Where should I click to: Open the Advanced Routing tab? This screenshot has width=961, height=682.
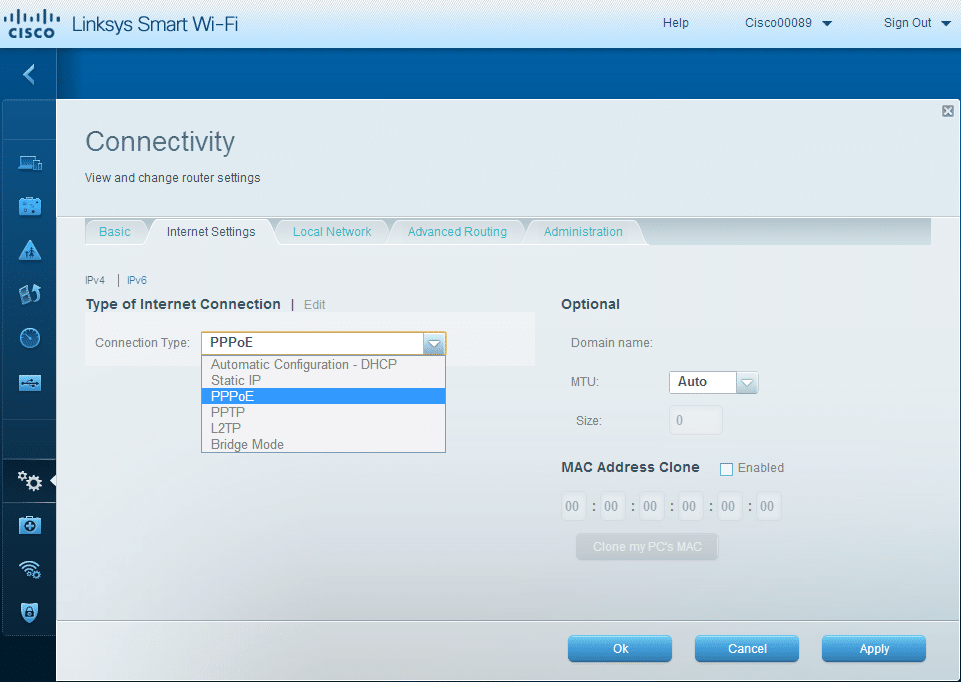[457, 232]
